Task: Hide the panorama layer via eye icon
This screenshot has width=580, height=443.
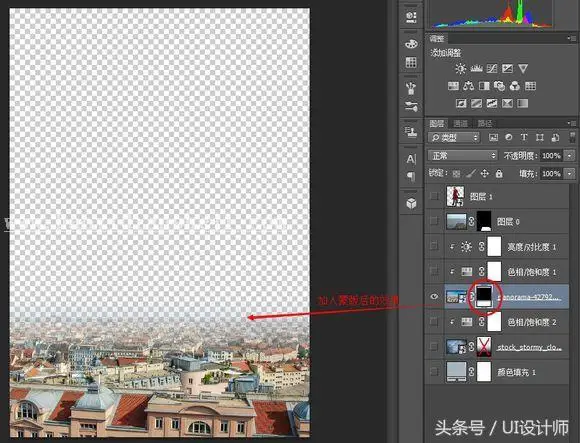Action: 434,296
